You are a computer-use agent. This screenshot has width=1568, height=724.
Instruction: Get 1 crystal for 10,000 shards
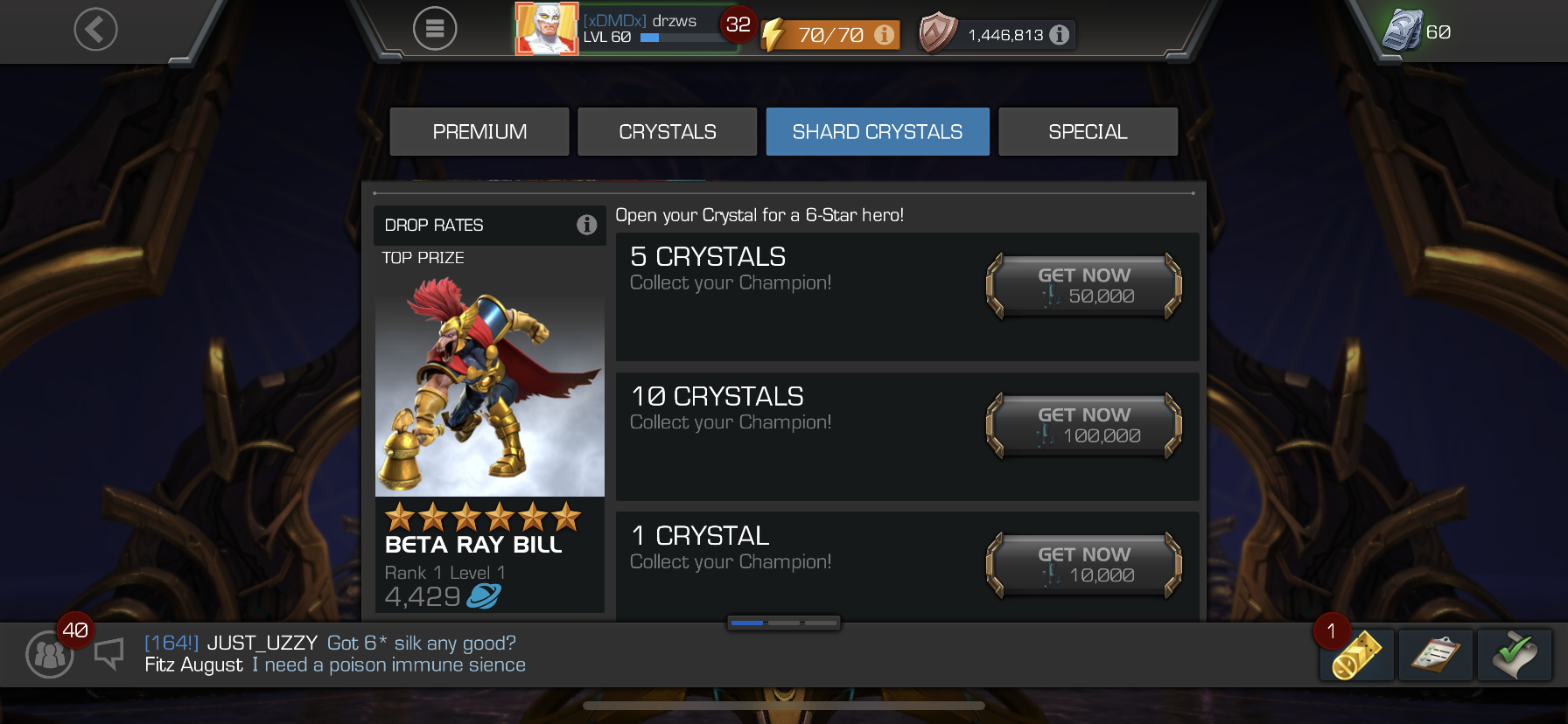[1084, 566]
